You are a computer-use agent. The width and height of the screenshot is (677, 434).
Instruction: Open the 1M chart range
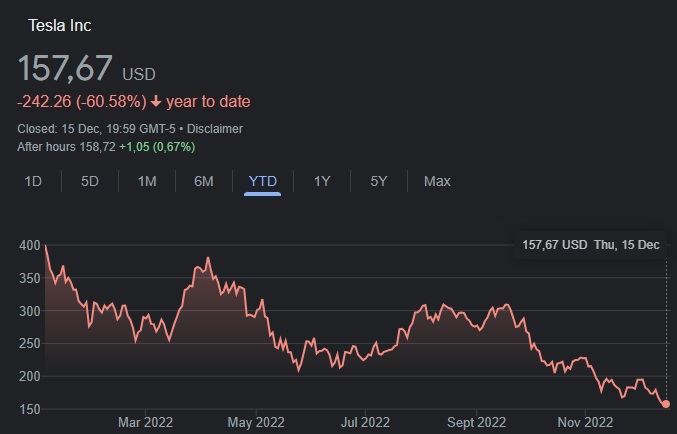(x=147, y=181)
